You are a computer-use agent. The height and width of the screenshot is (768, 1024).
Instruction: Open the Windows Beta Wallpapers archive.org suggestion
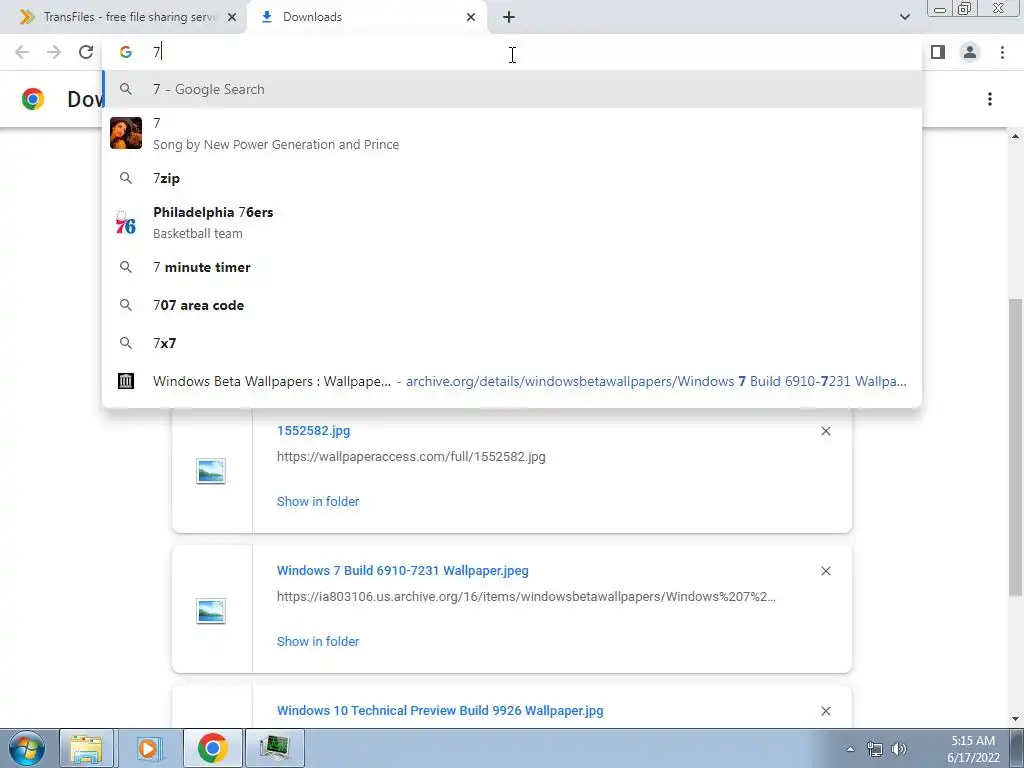[x=512, y=381]
